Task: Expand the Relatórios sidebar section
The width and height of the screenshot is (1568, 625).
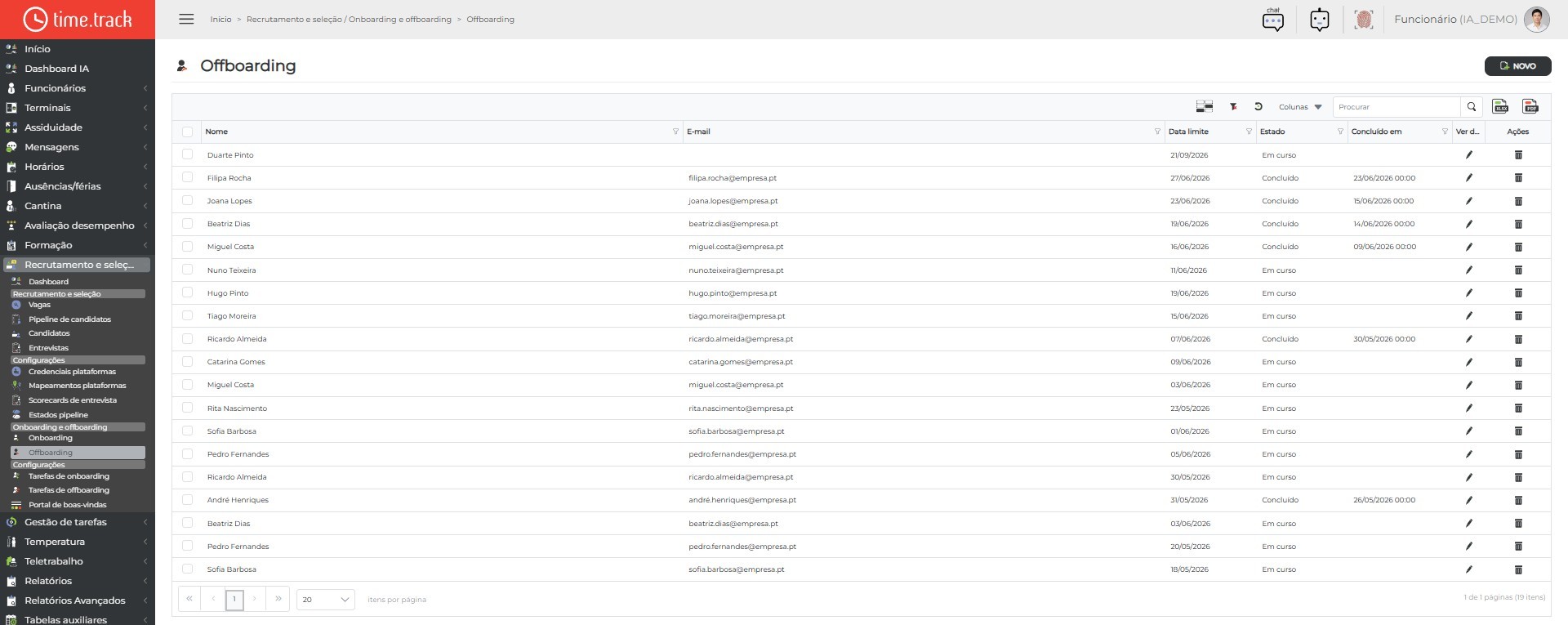Action: [x=77, y=581]
